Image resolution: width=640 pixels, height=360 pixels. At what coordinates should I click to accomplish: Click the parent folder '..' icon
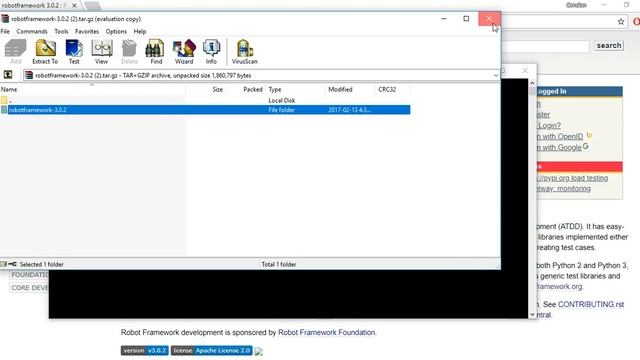[4, 100]
